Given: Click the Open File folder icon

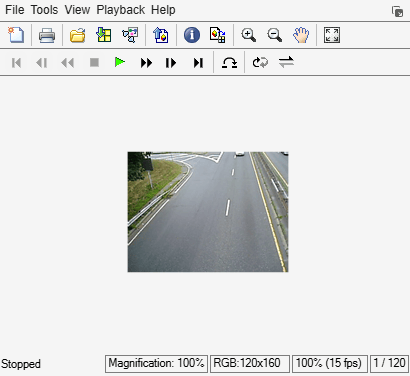Looking at the screenshot, I should 77,35.
